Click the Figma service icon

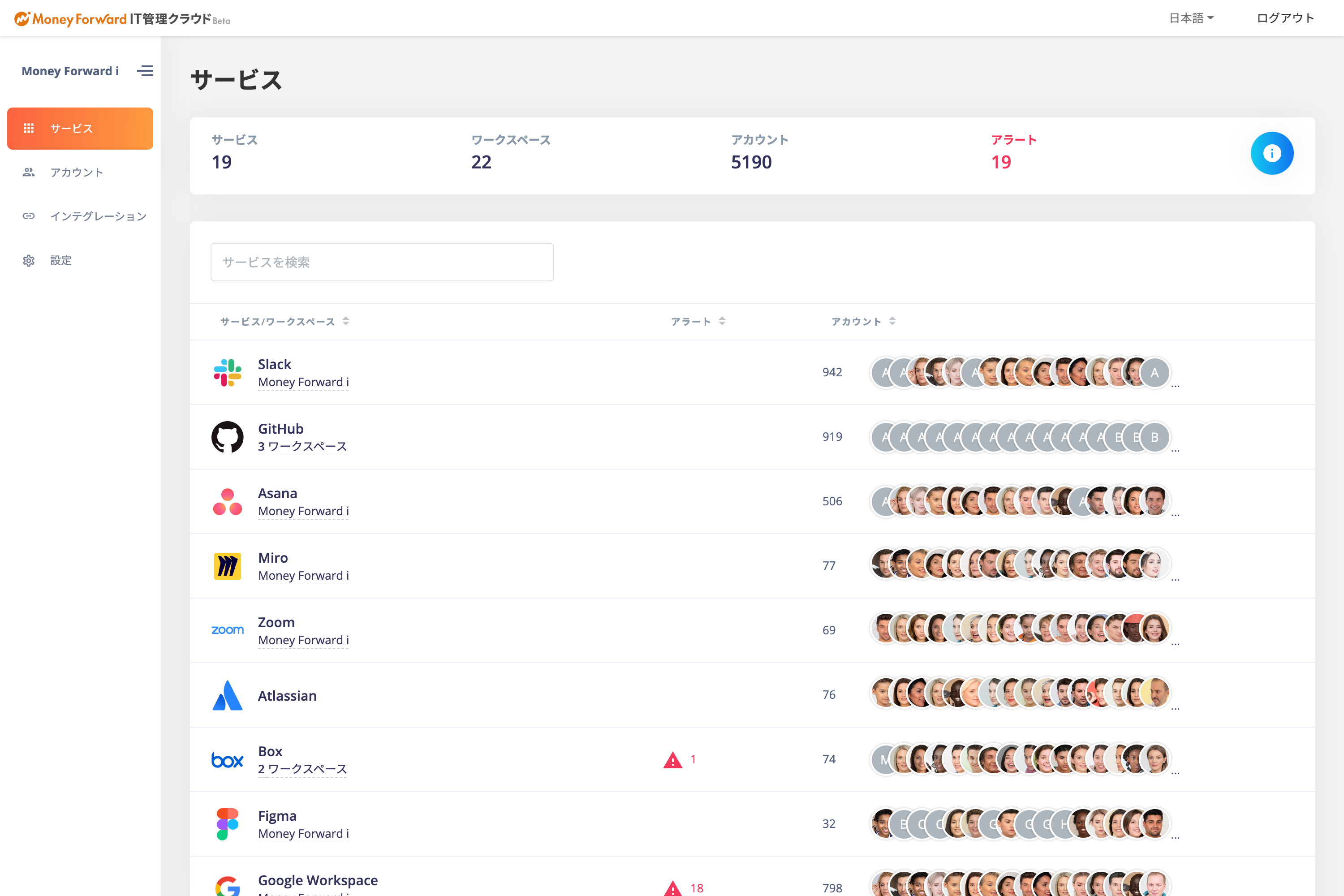227,823
